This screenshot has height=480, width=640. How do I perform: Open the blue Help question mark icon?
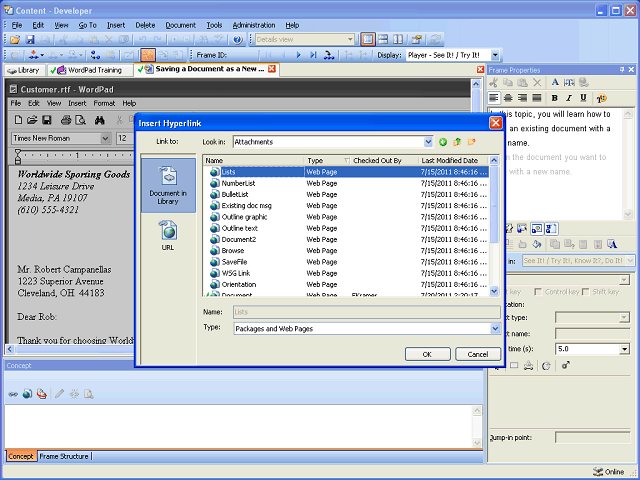pyautogui.click(x=238, y=40)
